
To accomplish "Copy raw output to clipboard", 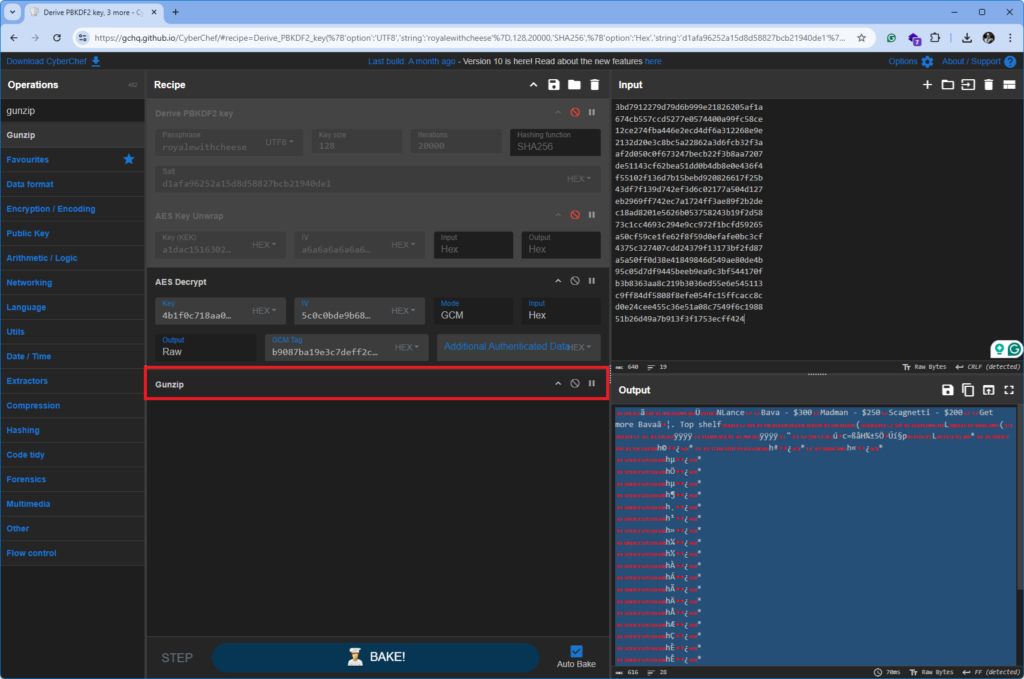I will (968, 390).
